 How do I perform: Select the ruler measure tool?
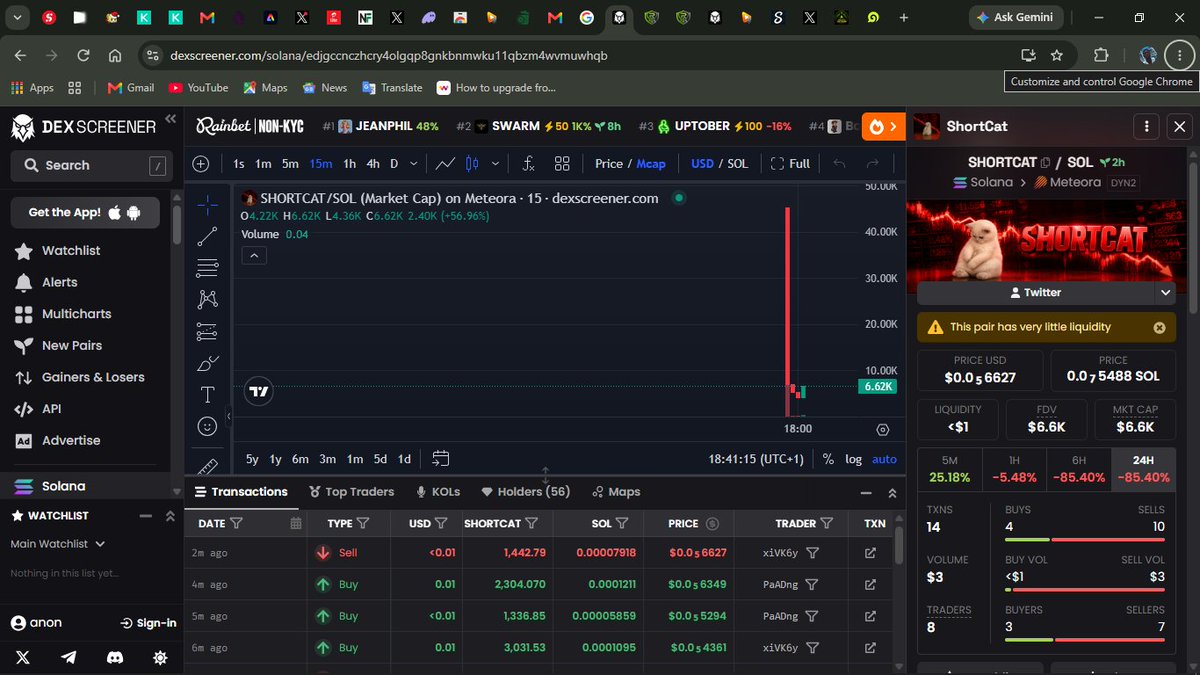click(x=207, y=465)
